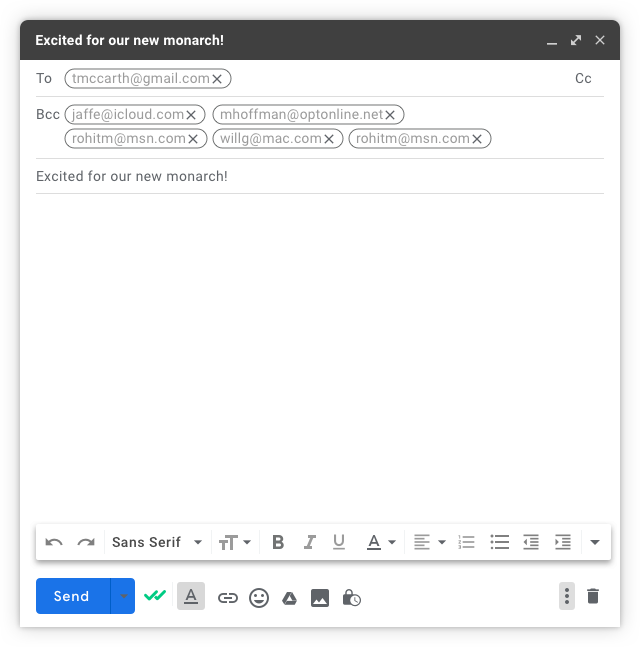Click the Cc link
The width and height of the screenshot is (640, 647).
click(x=583, y=78)
